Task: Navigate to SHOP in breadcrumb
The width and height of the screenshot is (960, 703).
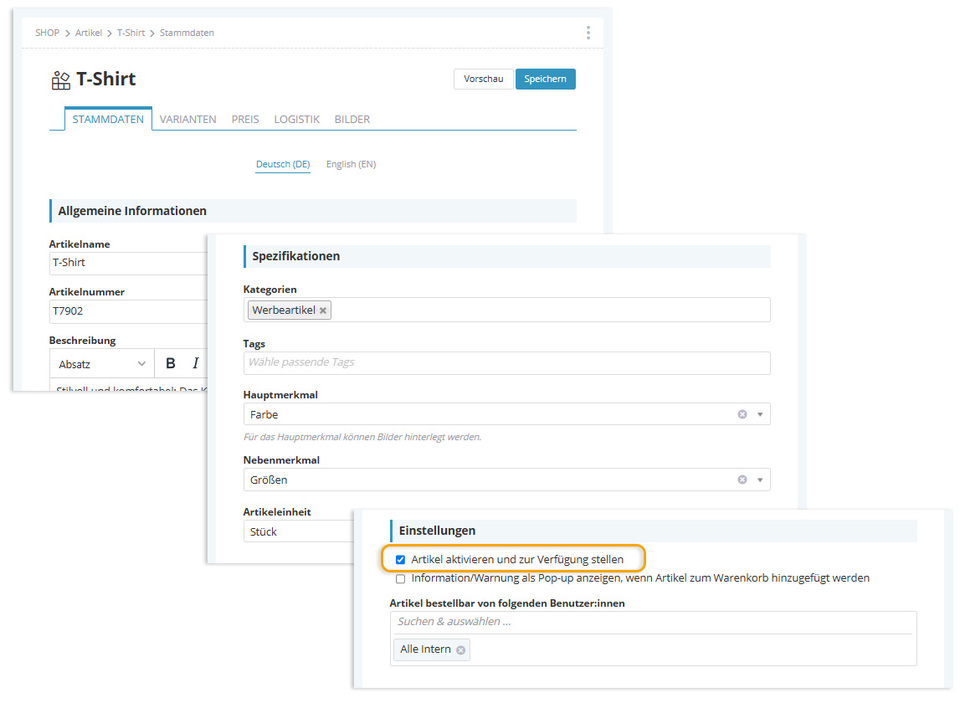Action: pyautogui.click(x=47, y=32)
